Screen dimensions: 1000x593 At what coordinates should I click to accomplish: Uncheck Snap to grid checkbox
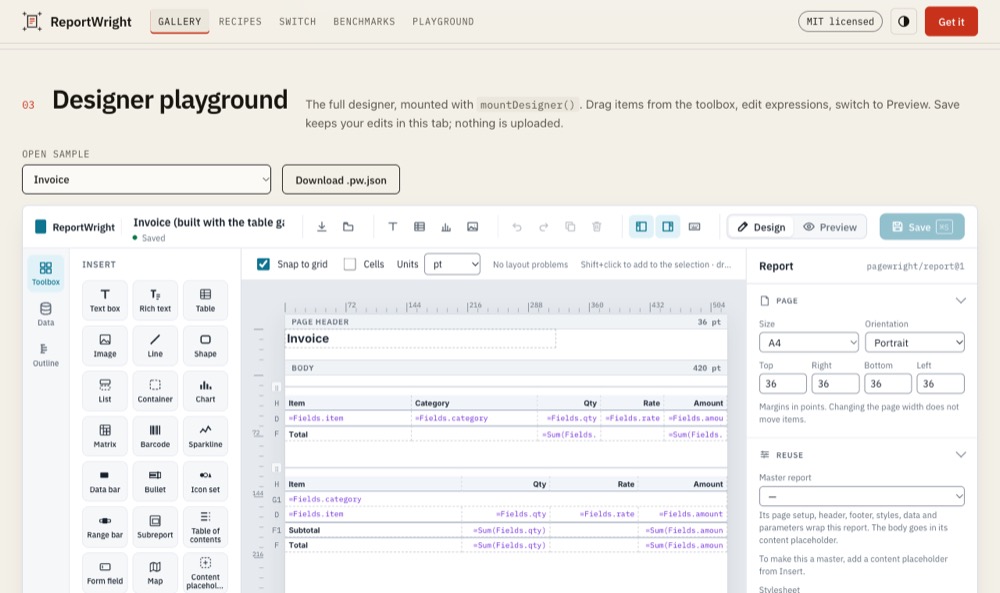263,264
